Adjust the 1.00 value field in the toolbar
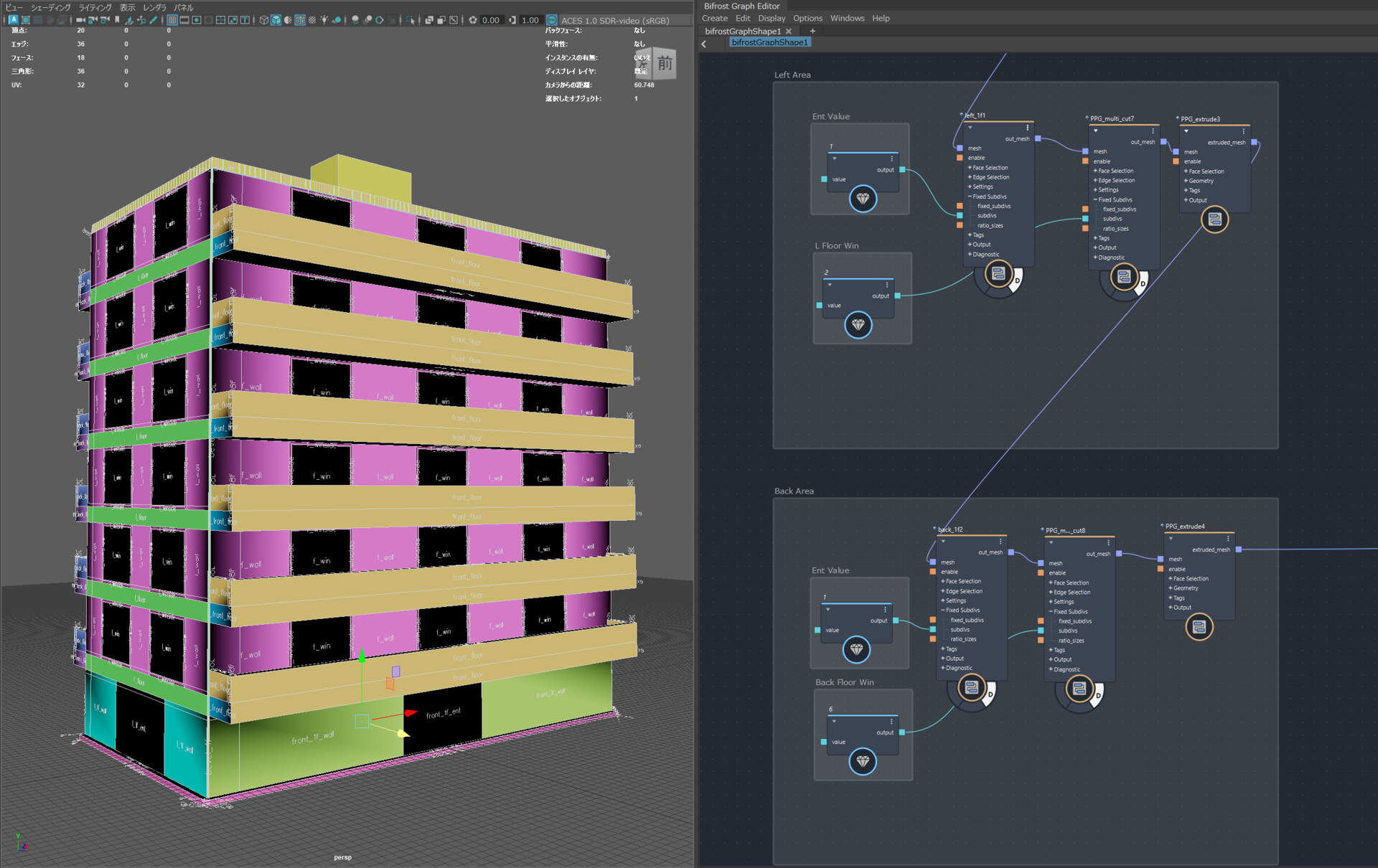This screenshot has width=1378, height=868. [x=530, y=20]
